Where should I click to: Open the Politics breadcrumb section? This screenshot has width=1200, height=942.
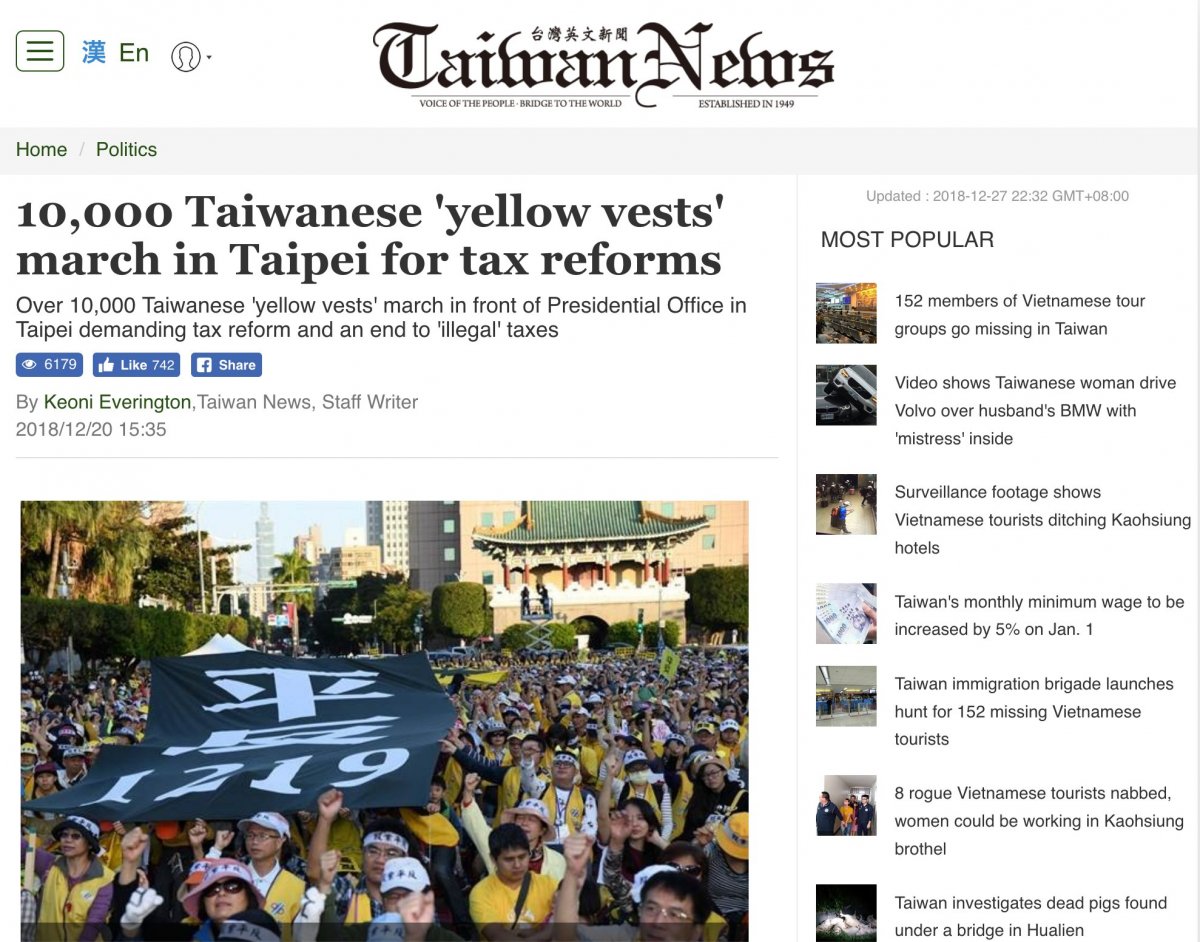pyautogui.click(x=126, y=149)
